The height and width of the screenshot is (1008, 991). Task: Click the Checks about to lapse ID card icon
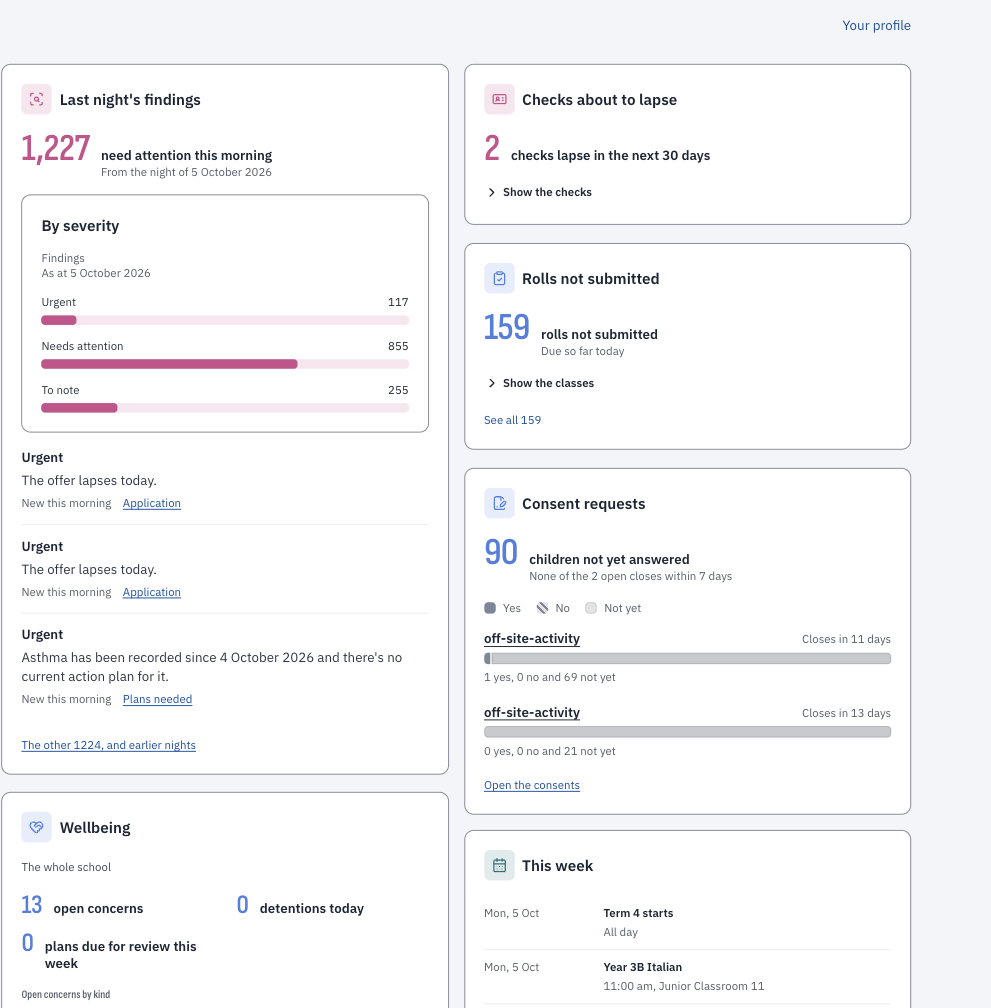click(499, 99)
